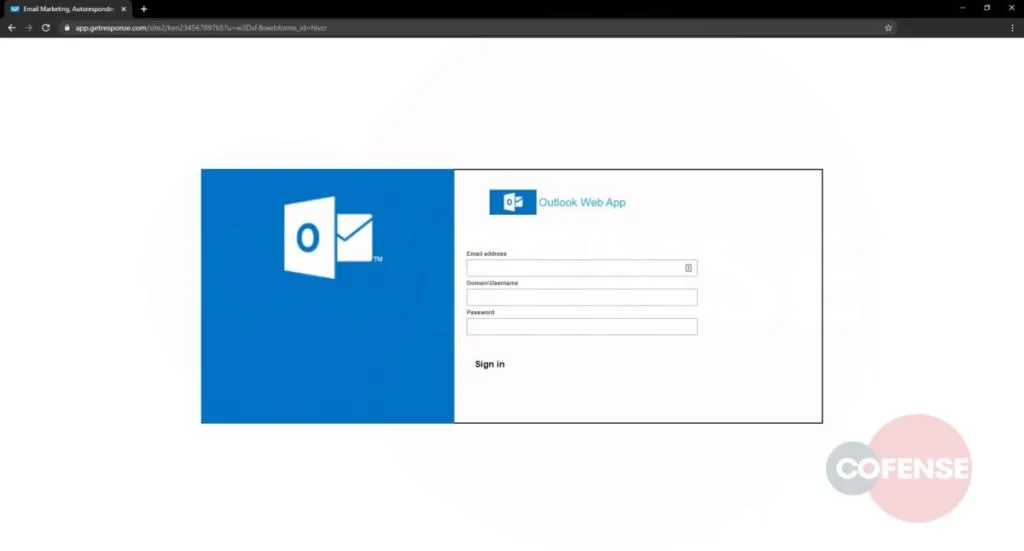1024x551 pixels.
Task: Bookmark this page with the star icon
Action: [888, 28]
